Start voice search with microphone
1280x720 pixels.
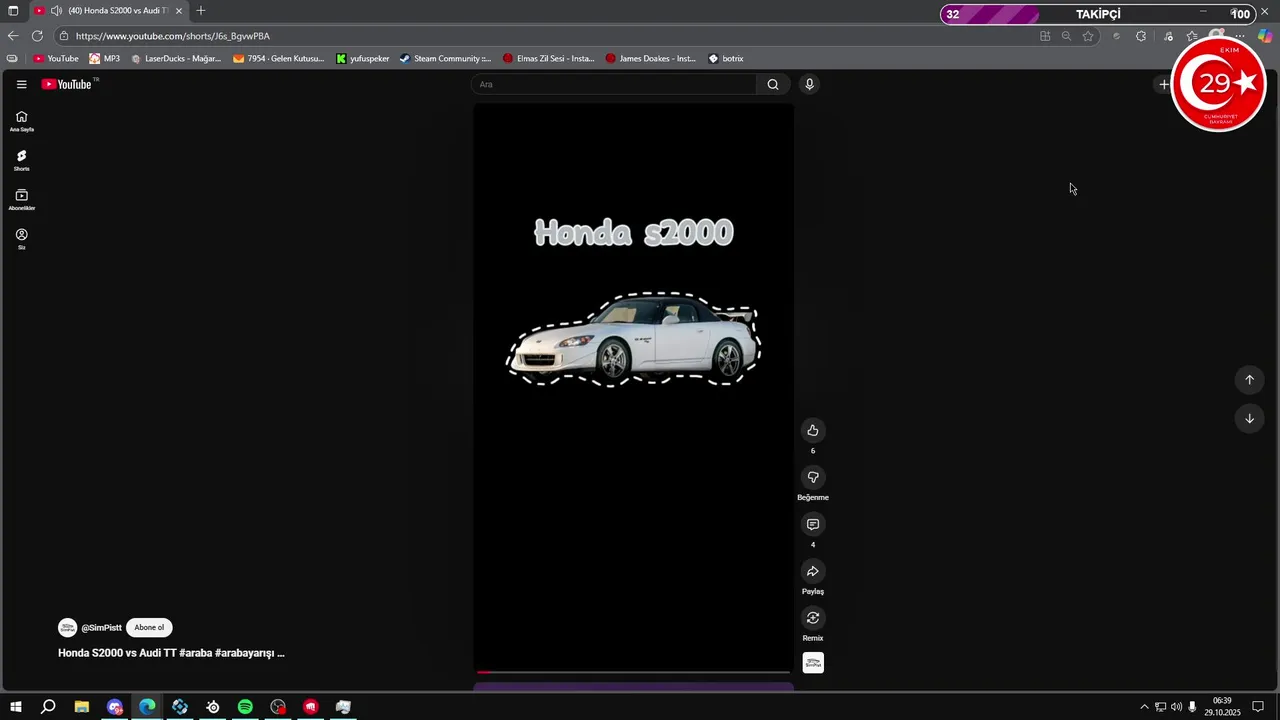[x=809, y=84]
